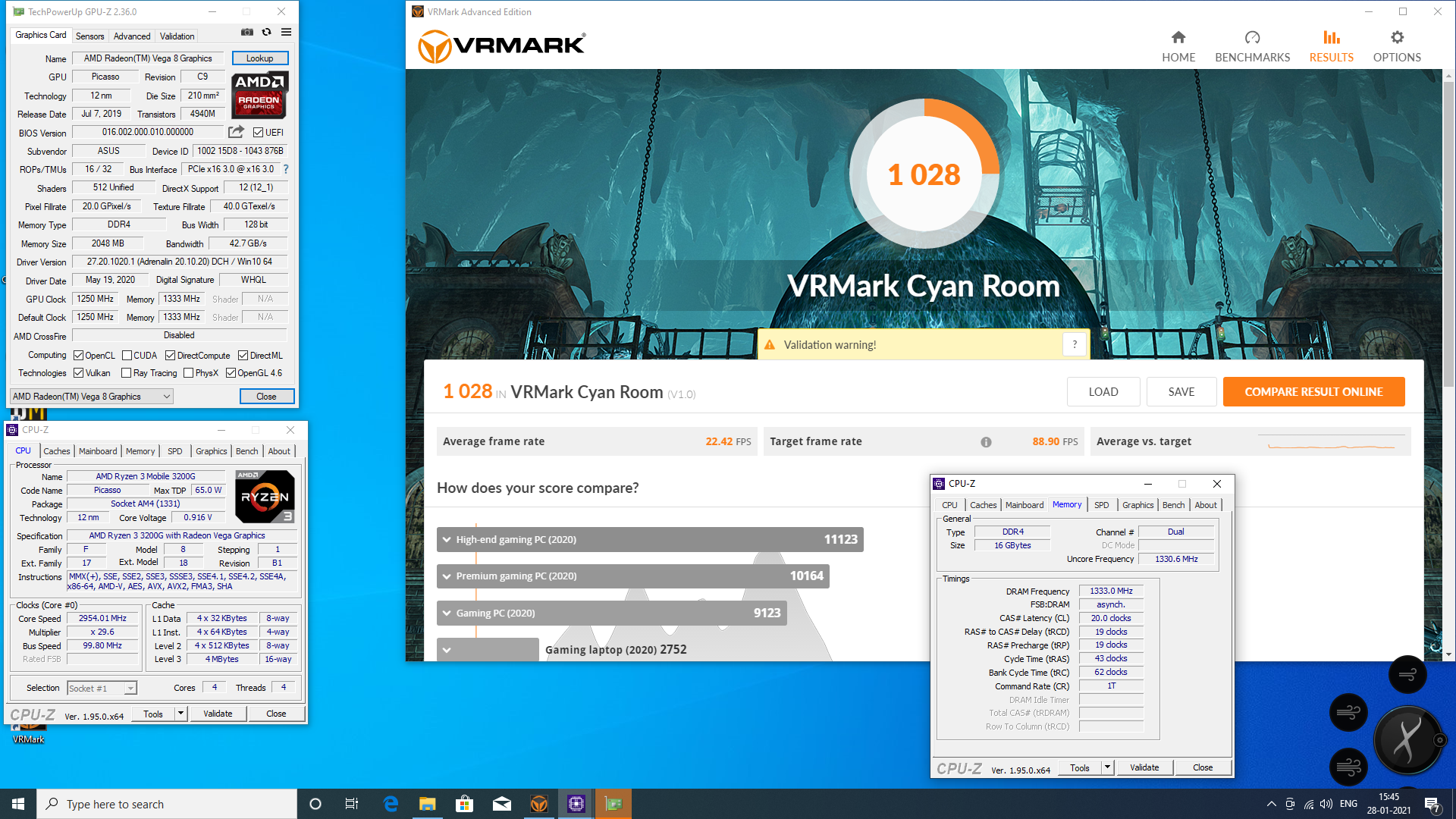Open VRMark BENCHMARKS section
This screenshot has width=1456, height=819.
tap(1252, 46)
